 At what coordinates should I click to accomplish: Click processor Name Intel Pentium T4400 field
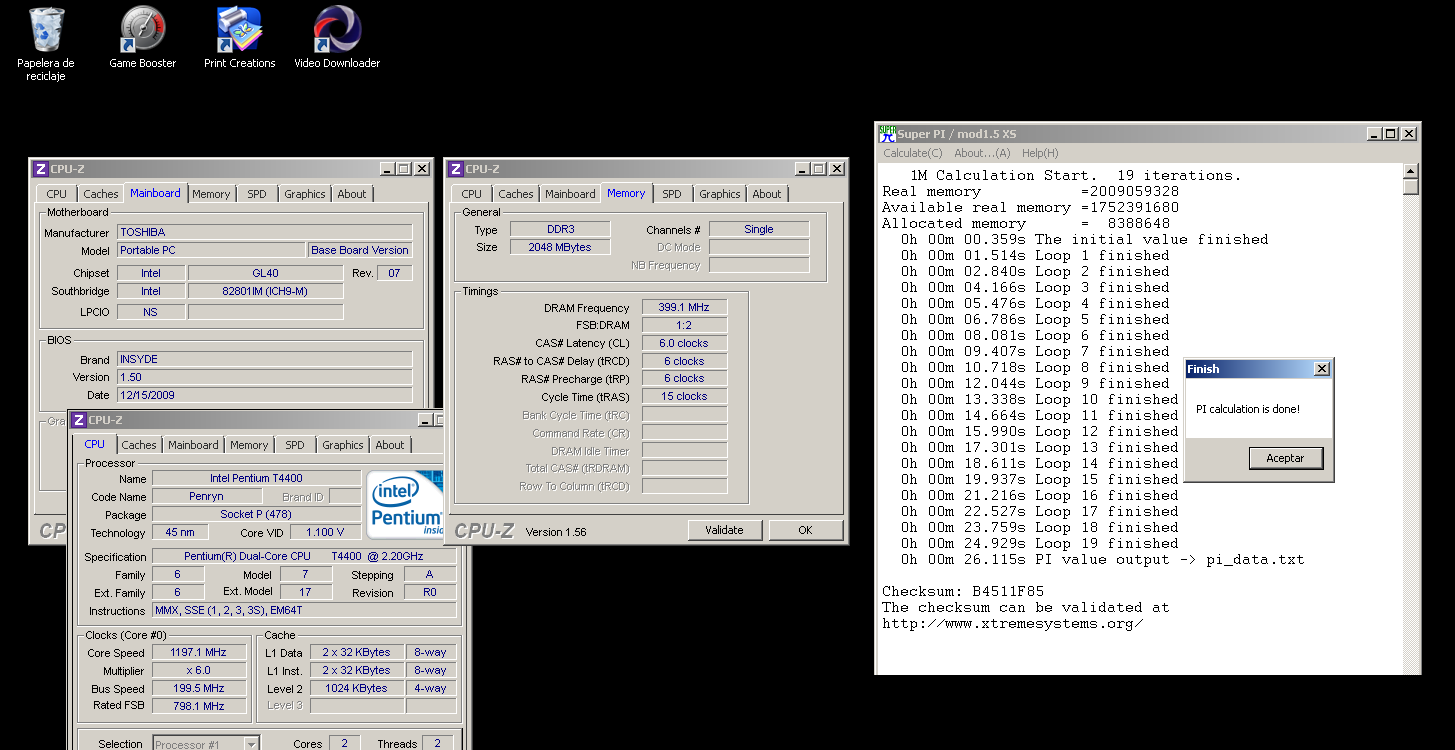[x=256, y=478]
